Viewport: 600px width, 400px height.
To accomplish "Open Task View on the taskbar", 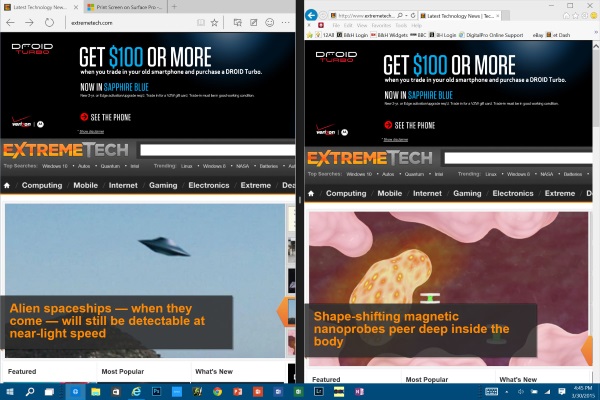I will [49, 392].
